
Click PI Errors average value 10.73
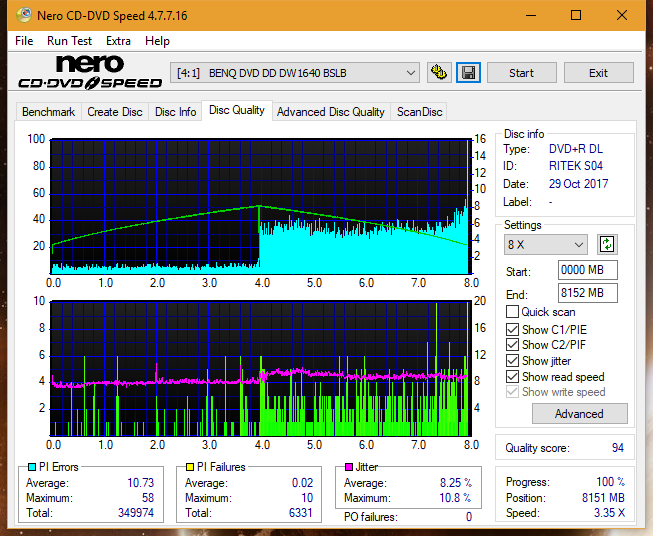pos(140,483)
